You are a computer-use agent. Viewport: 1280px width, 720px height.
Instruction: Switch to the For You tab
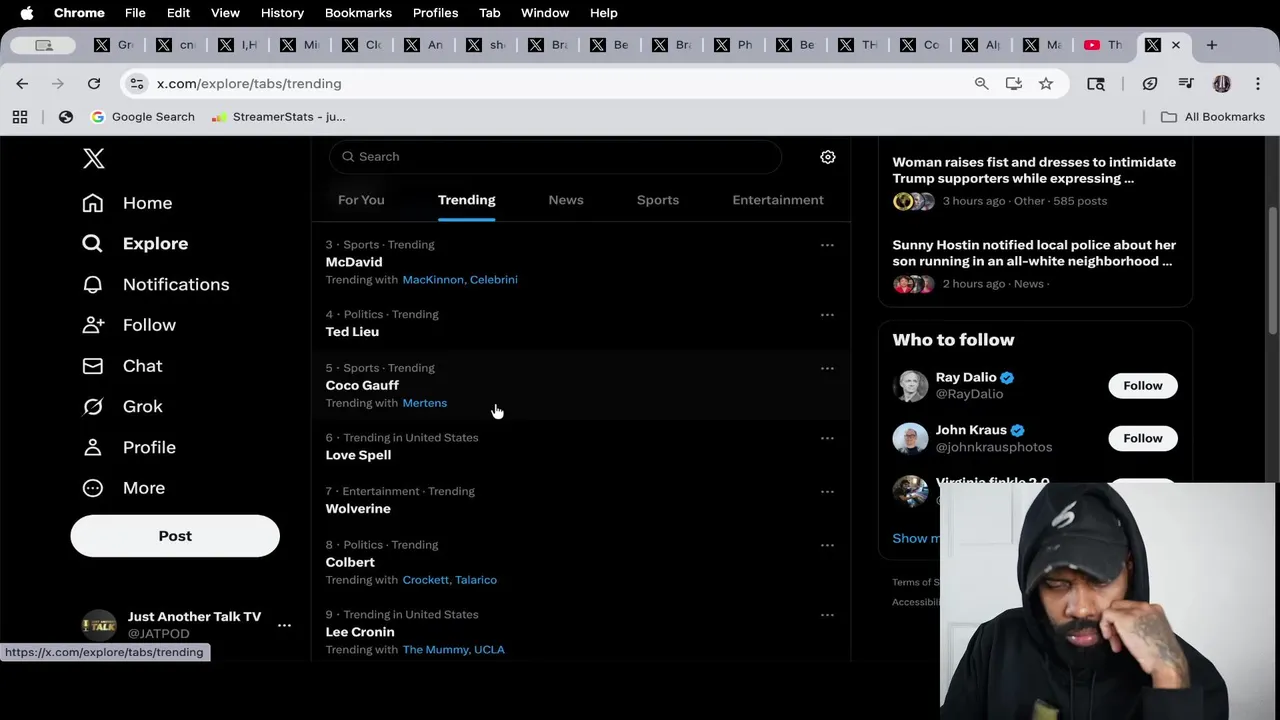[361, 200]
